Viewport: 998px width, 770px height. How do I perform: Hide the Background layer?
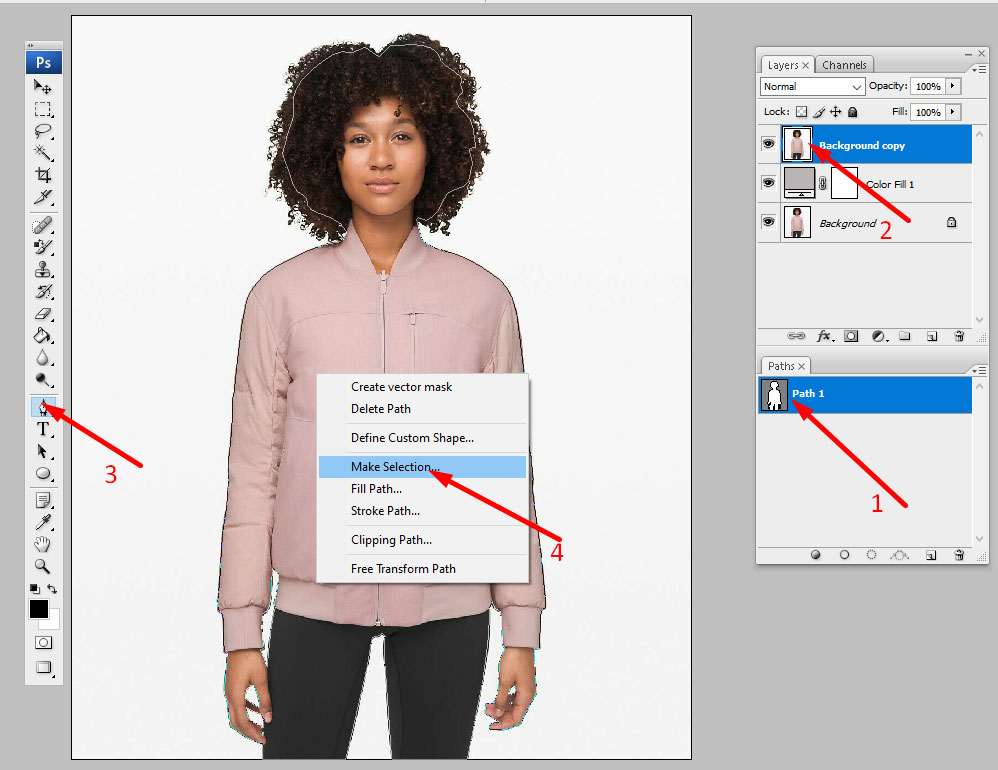point(768,222)
